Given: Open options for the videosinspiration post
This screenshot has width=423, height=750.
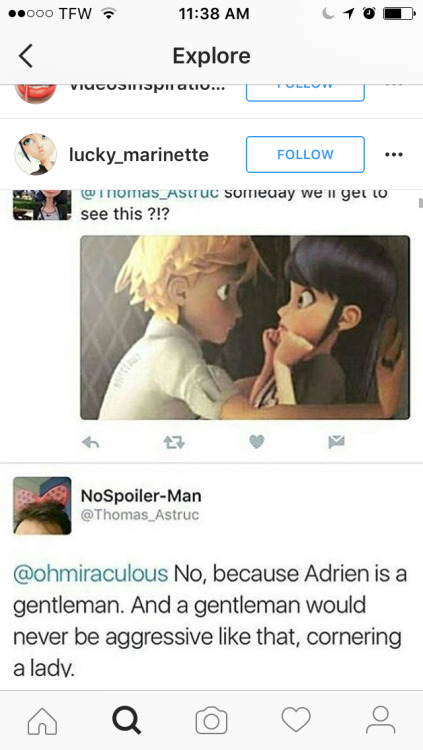Looking at the screenshot, I should tap(394, 86).
